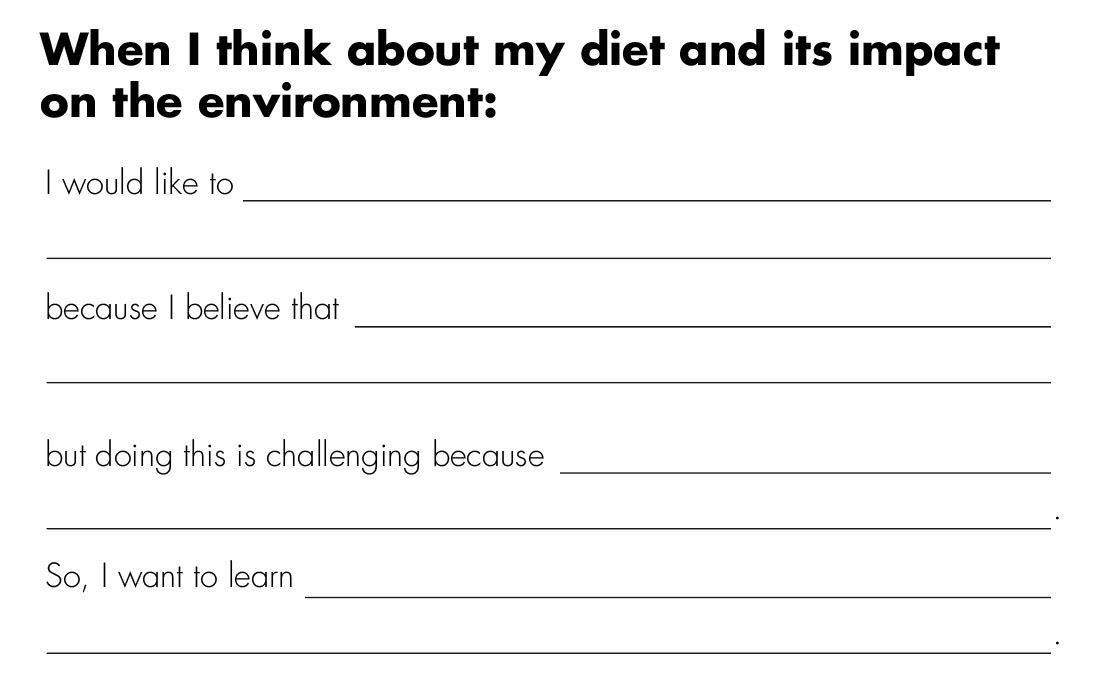Click the word "think" in the heading
Image resolution: width=1093 pixels, height=686 pixels.
pyautogui.click(x=274, y=49)
